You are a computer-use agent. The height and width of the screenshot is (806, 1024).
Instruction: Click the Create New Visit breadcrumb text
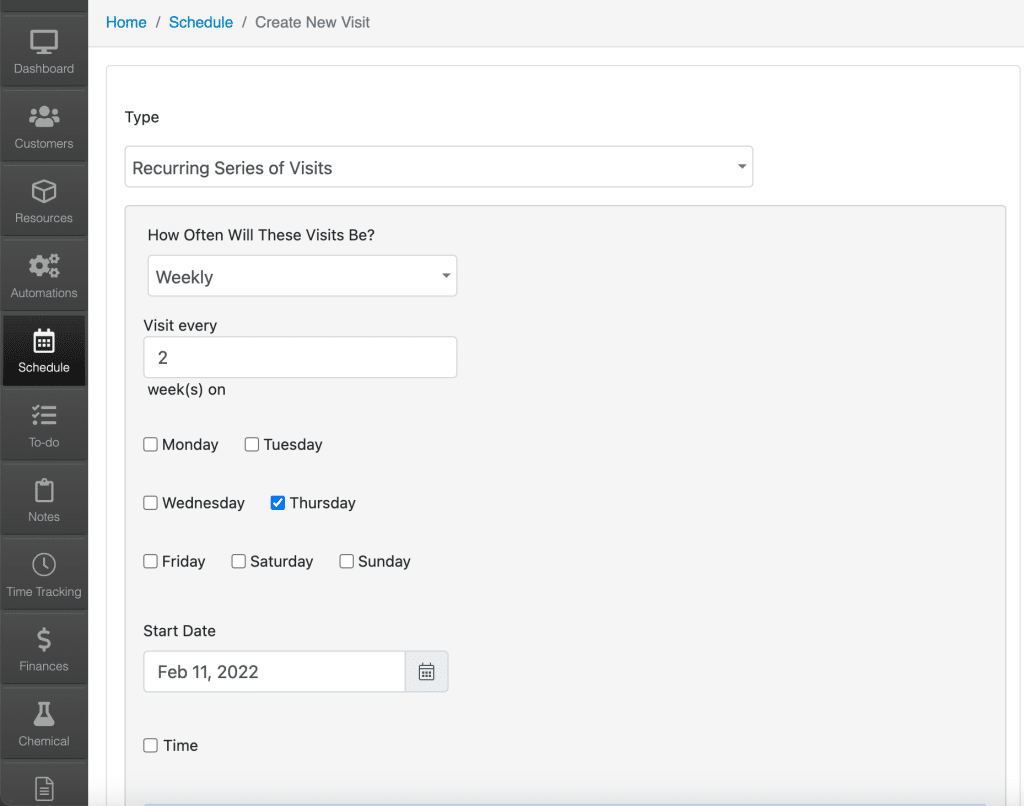click(x=312, y=22)
